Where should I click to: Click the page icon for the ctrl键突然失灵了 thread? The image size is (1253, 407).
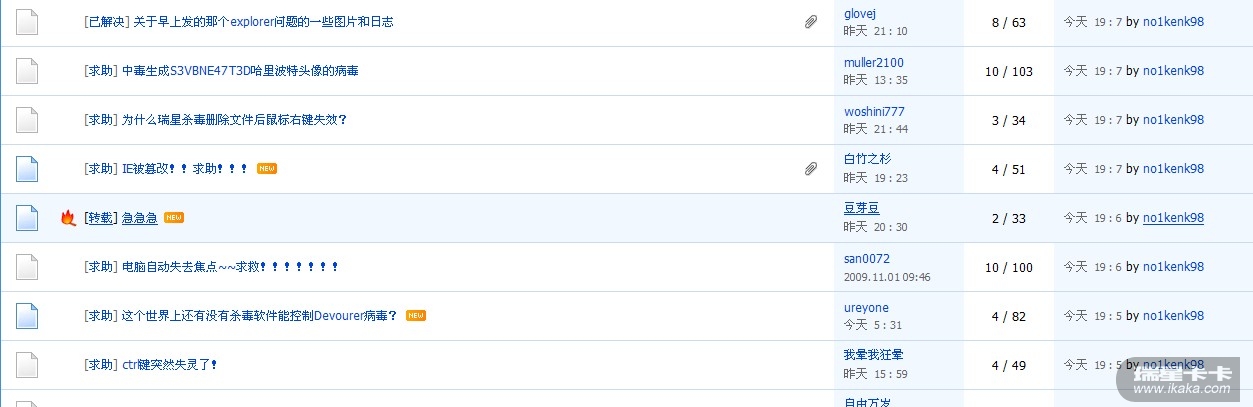pyautogui.click(x=27, y=365)
